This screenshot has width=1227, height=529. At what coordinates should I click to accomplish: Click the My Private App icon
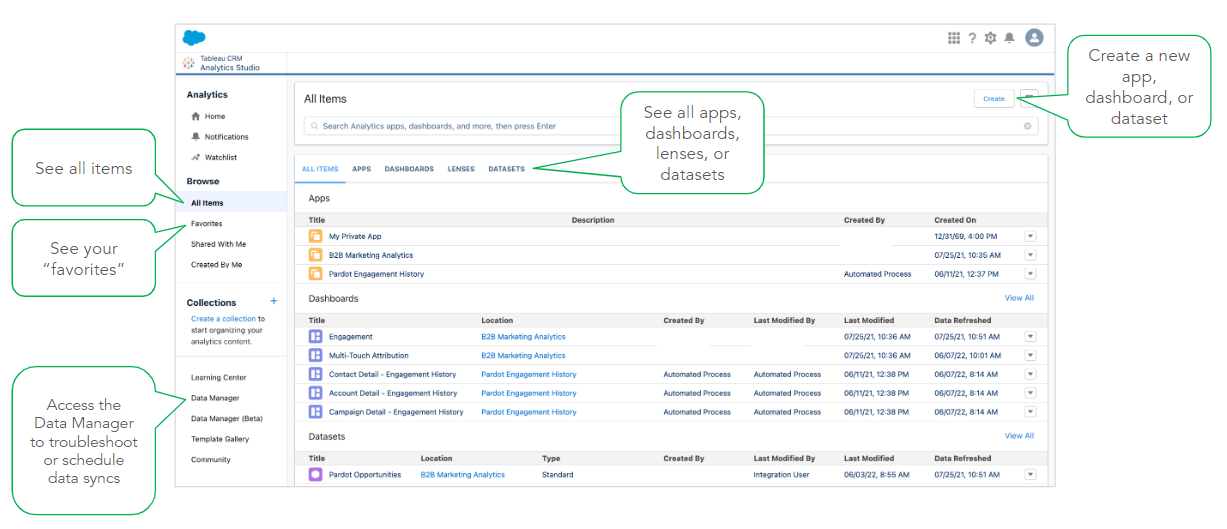click(x=315, y=236)
